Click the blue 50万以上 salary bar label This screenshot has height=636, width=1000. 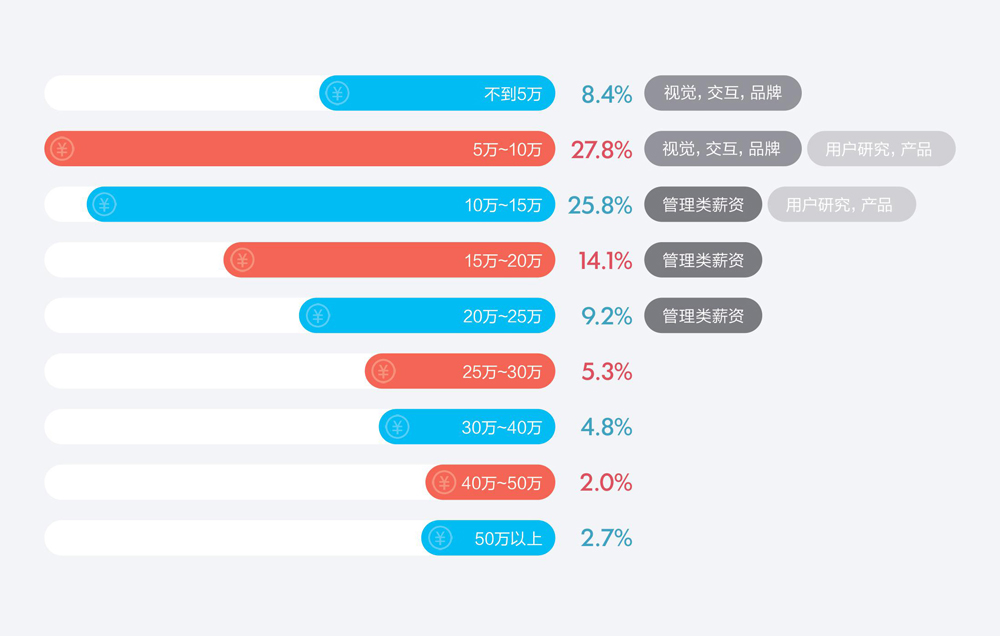[x=508, y=539]
